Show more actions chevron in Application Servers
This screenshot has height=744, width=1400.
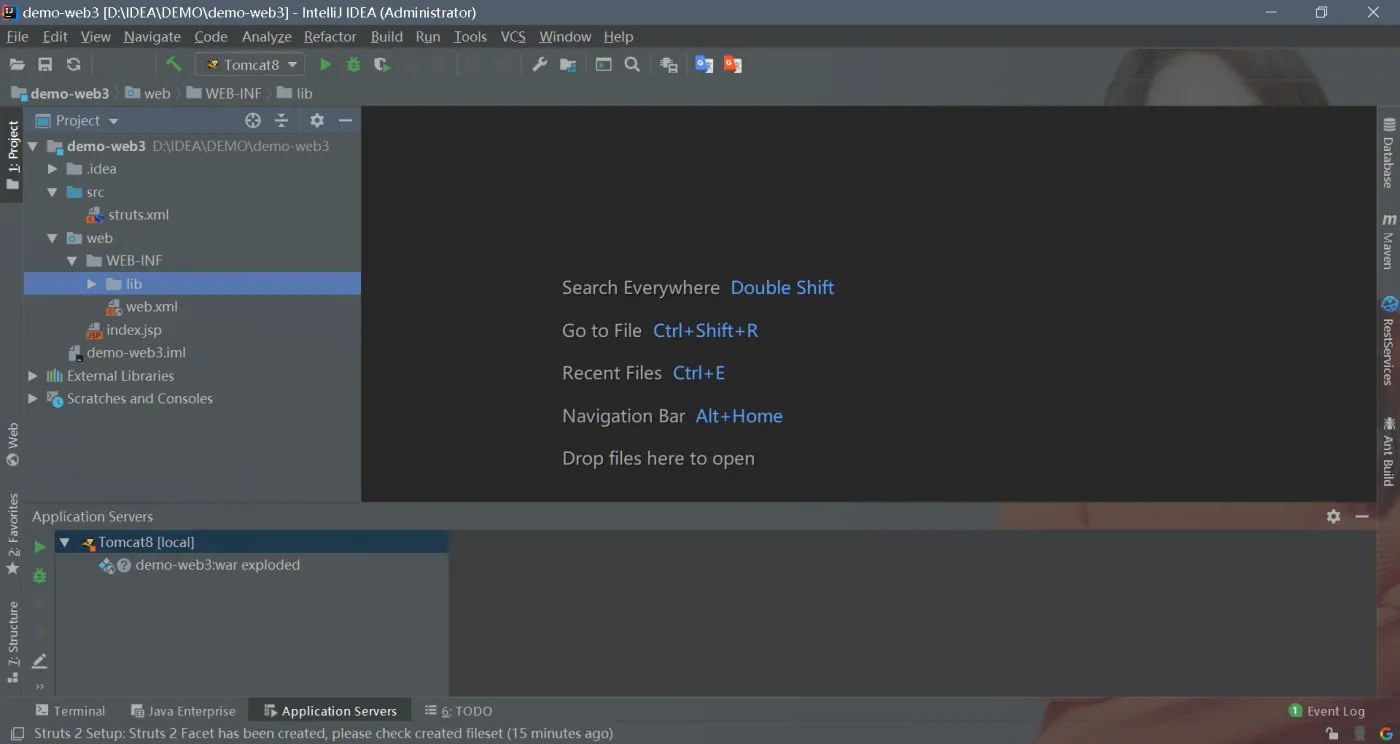pos(39,686)
